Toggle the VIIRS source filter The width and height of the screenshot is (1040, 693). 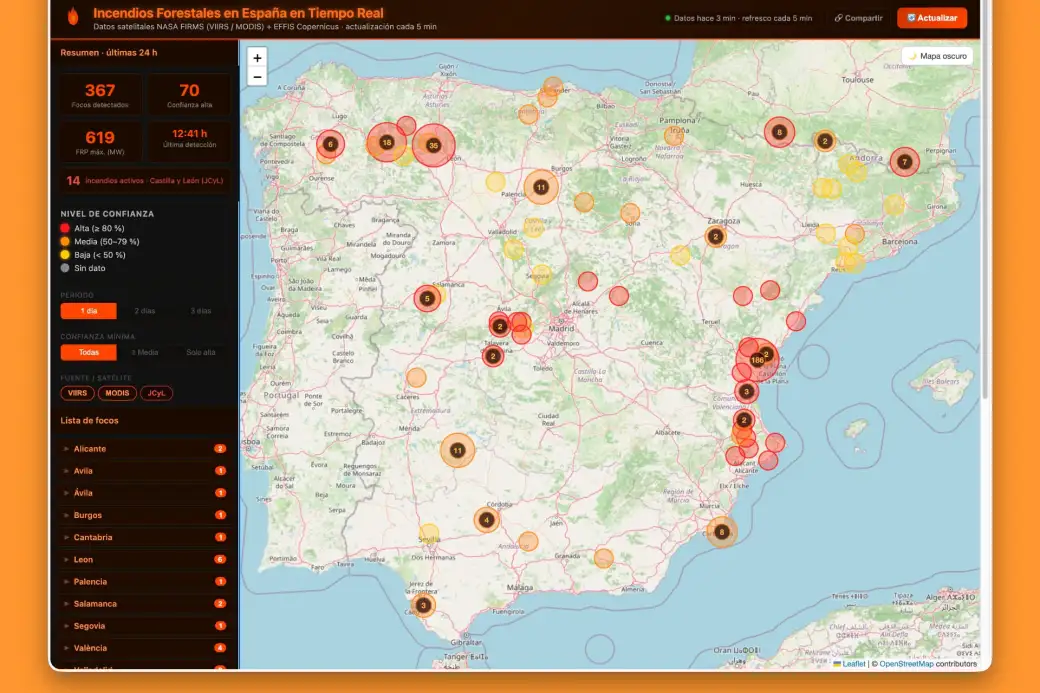point(78,393)
